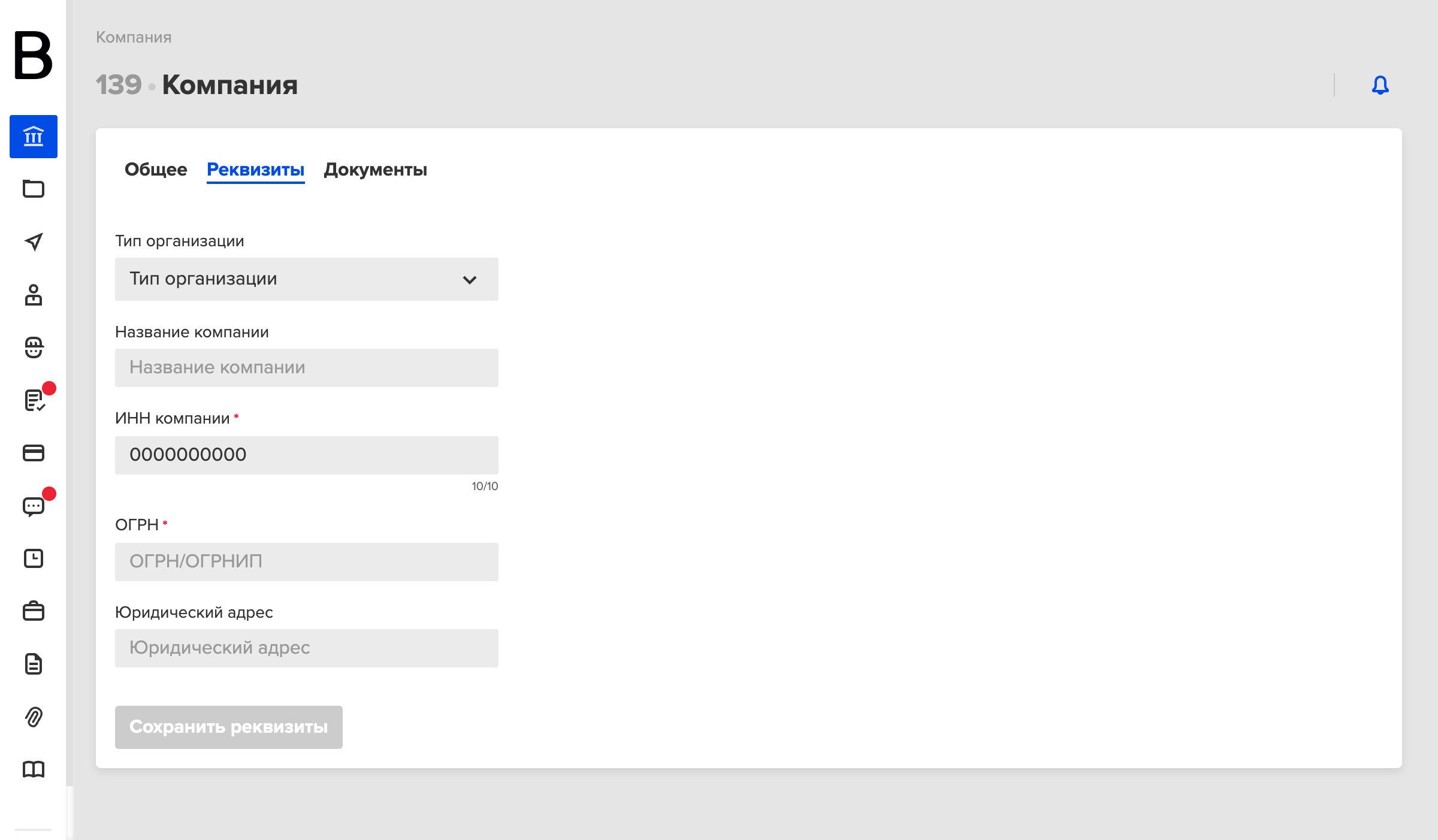Open the Документы tab
The height and width of the screenshot is (840, 1438).
376,170
